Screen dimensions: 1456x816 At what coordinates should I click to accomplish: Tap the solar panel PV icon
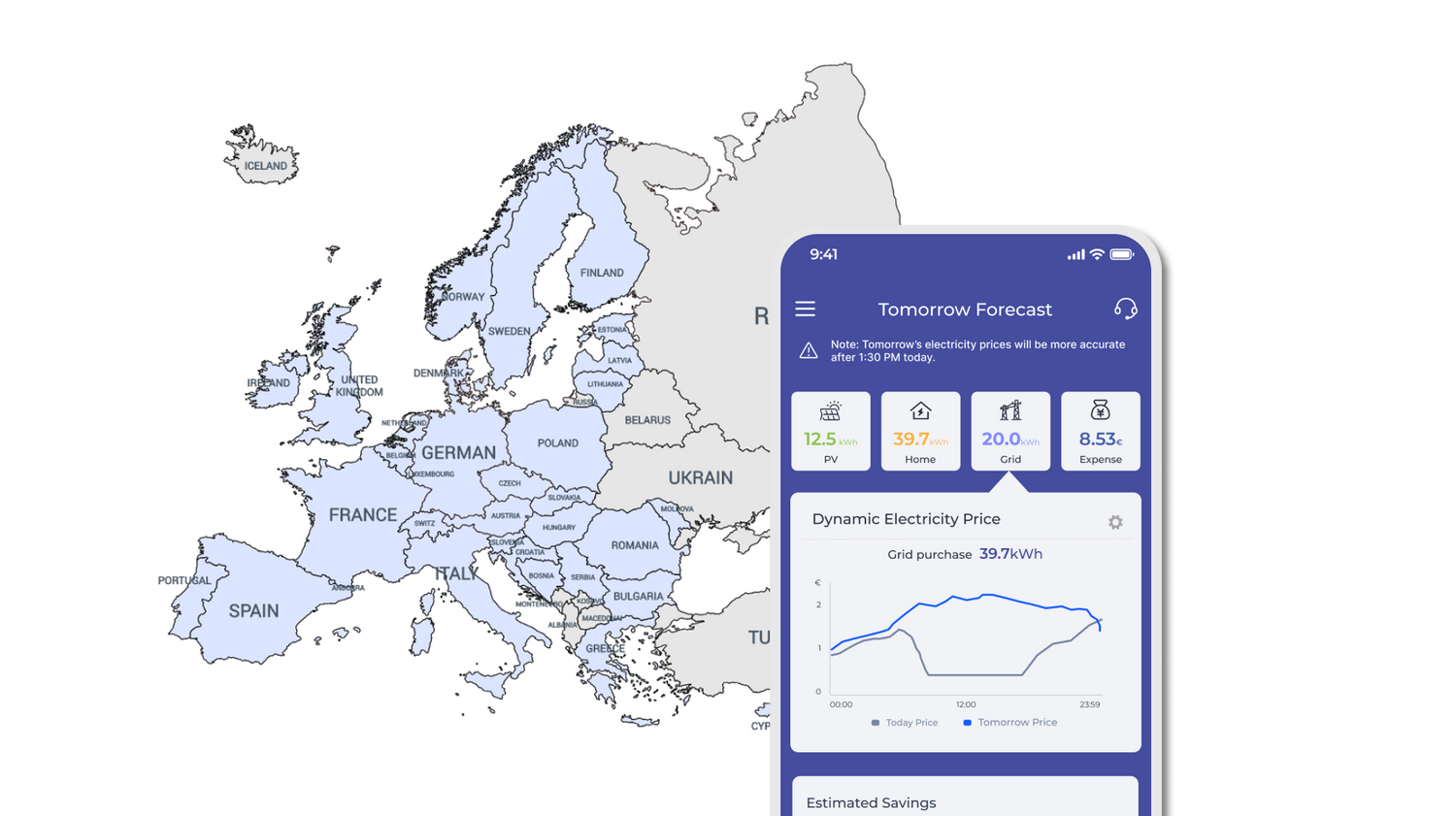point(830,411)
